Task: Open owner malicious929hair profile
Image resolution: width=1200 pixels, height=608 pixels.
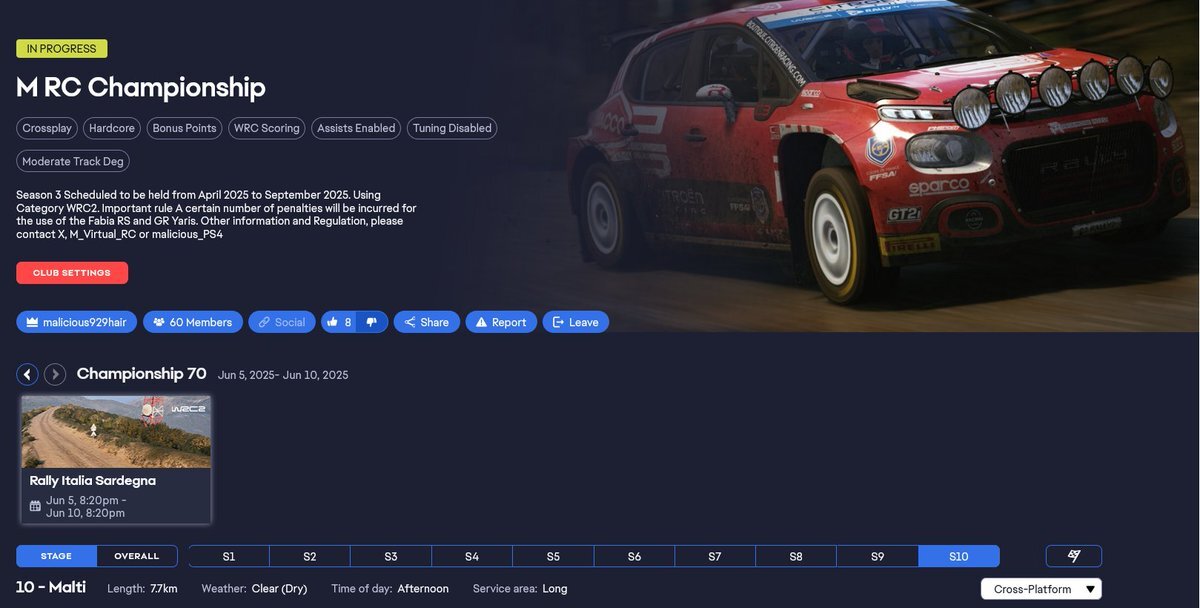Action: 76,322
